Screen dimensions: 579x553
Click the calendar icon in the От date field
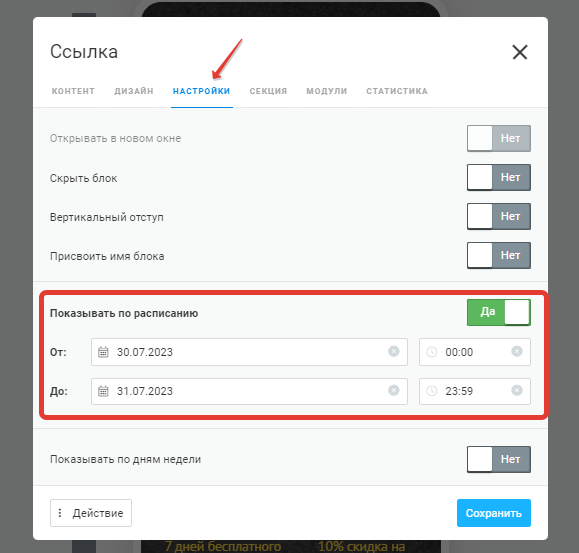103,352
